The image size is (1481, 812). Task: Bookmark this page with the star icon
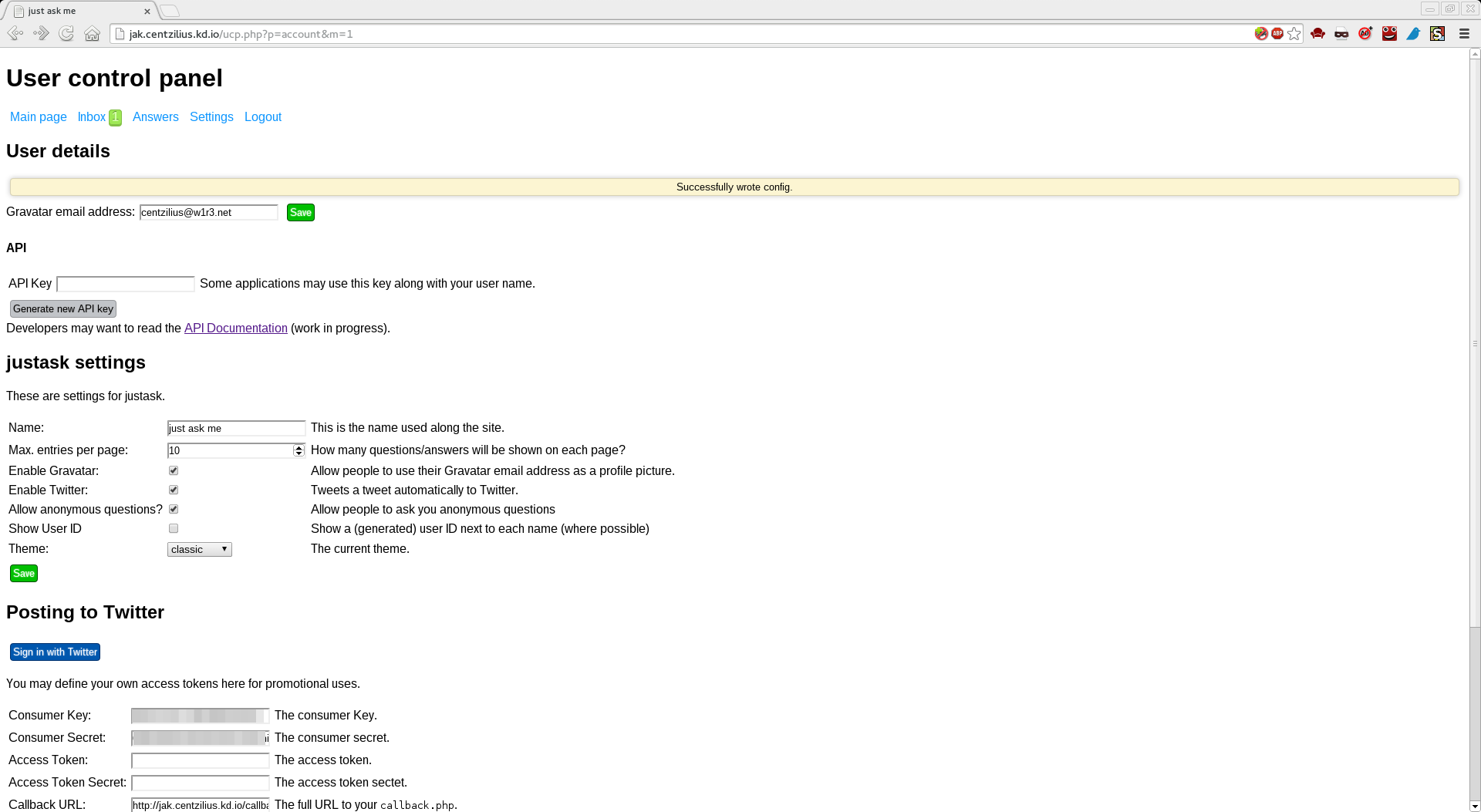[x=1294, y=34]
